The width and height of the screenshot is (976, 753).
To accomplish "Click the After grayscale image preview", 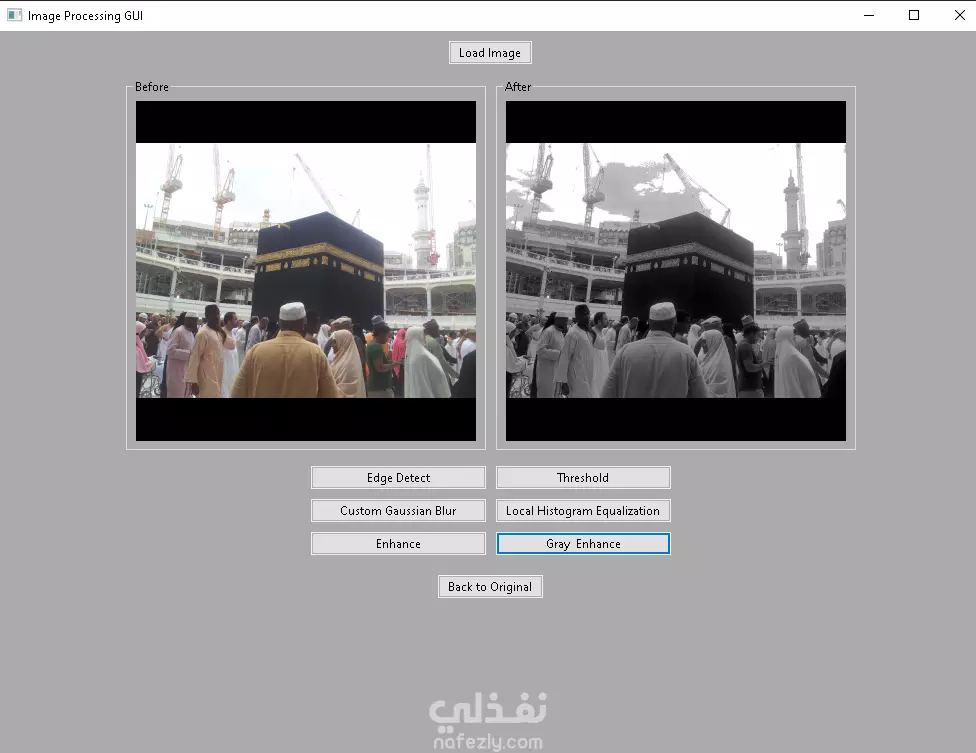I will (675, 271).
